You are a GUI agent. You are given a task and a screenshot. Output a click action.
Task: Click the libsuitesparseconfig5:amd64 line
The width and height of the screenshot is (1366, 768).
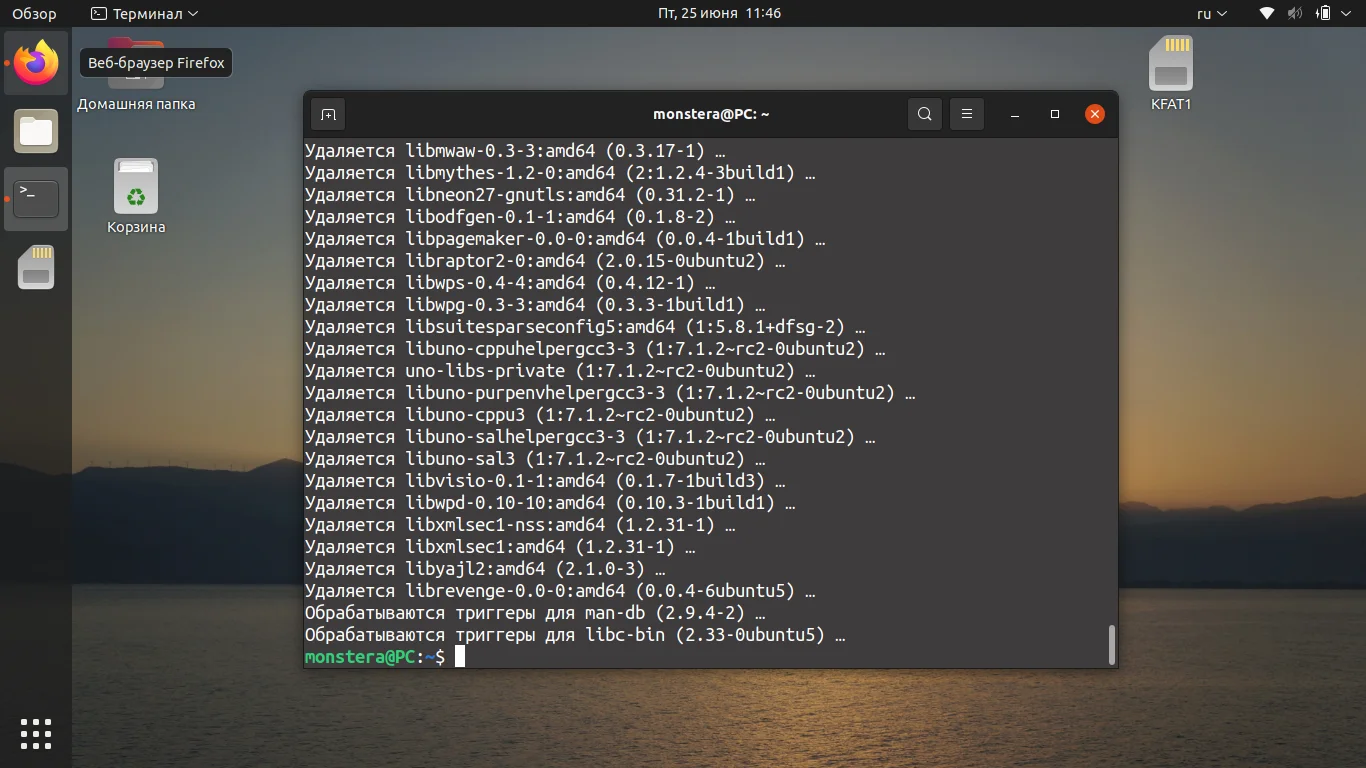(x=585, y=327)
